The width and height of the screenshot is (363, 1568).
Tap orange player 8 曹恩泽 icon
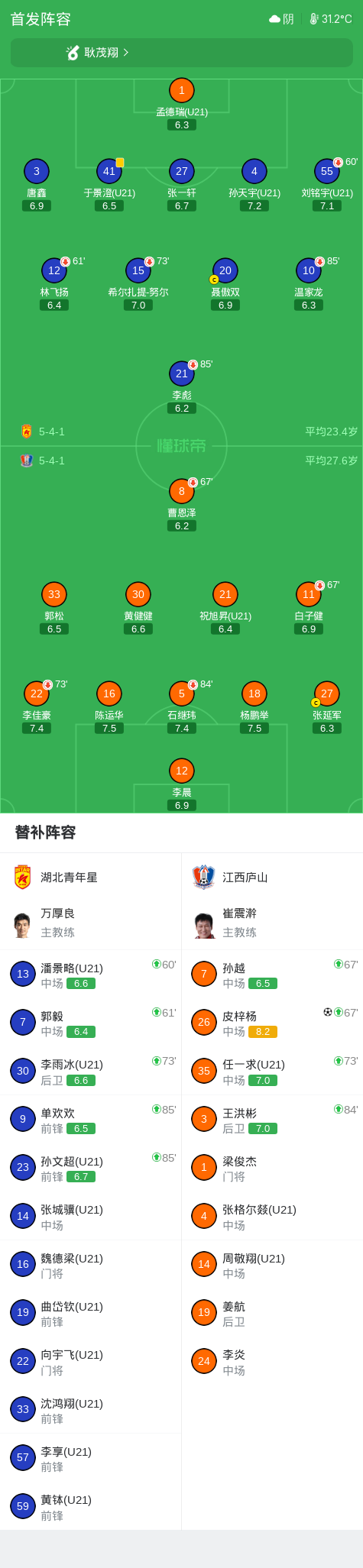(x=182, y=492)
